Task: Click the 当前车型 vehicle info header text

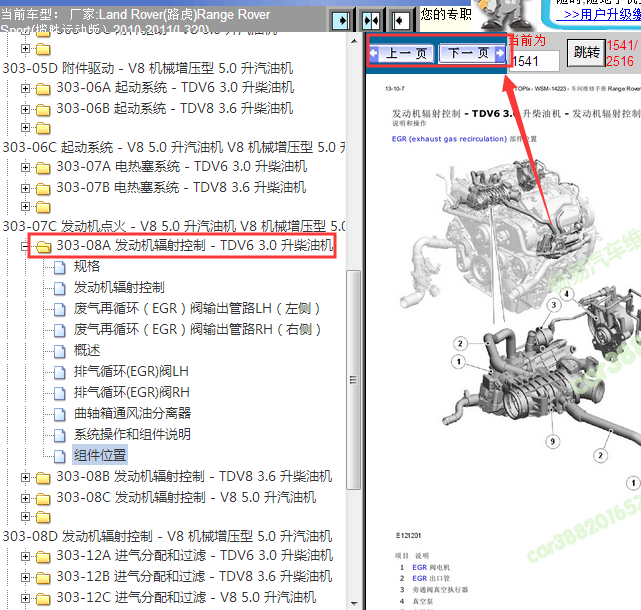Action: 135,20
